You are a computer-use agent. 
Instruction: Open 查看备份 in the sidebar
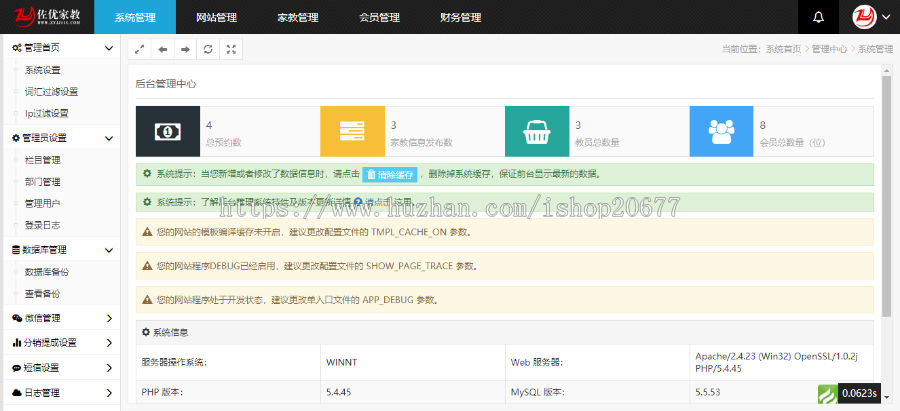pyautogui.click(x=42, y=294)
